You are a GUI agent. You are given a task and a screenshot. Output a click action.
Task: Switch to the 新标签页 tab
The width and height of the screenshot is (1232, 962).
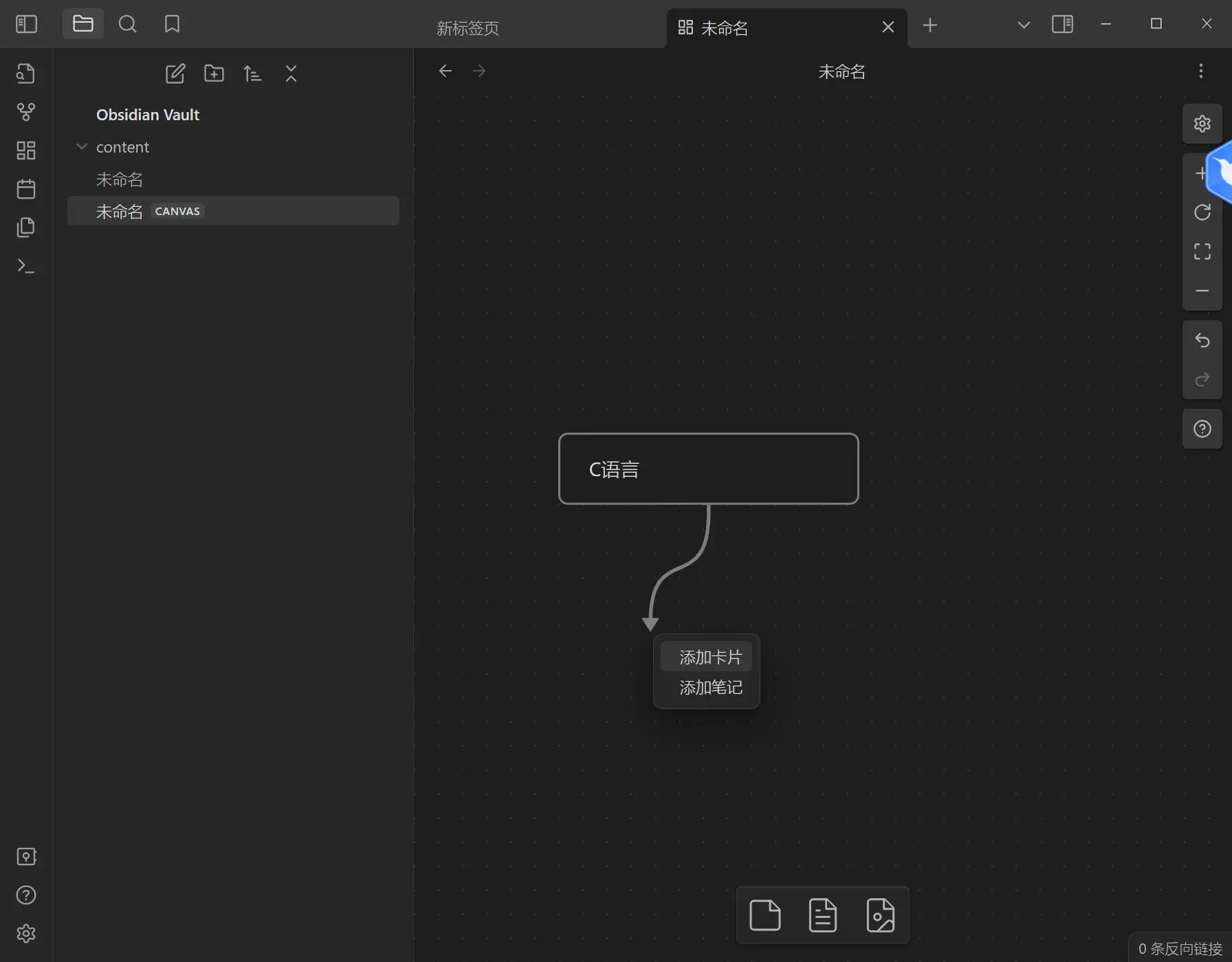467,28
